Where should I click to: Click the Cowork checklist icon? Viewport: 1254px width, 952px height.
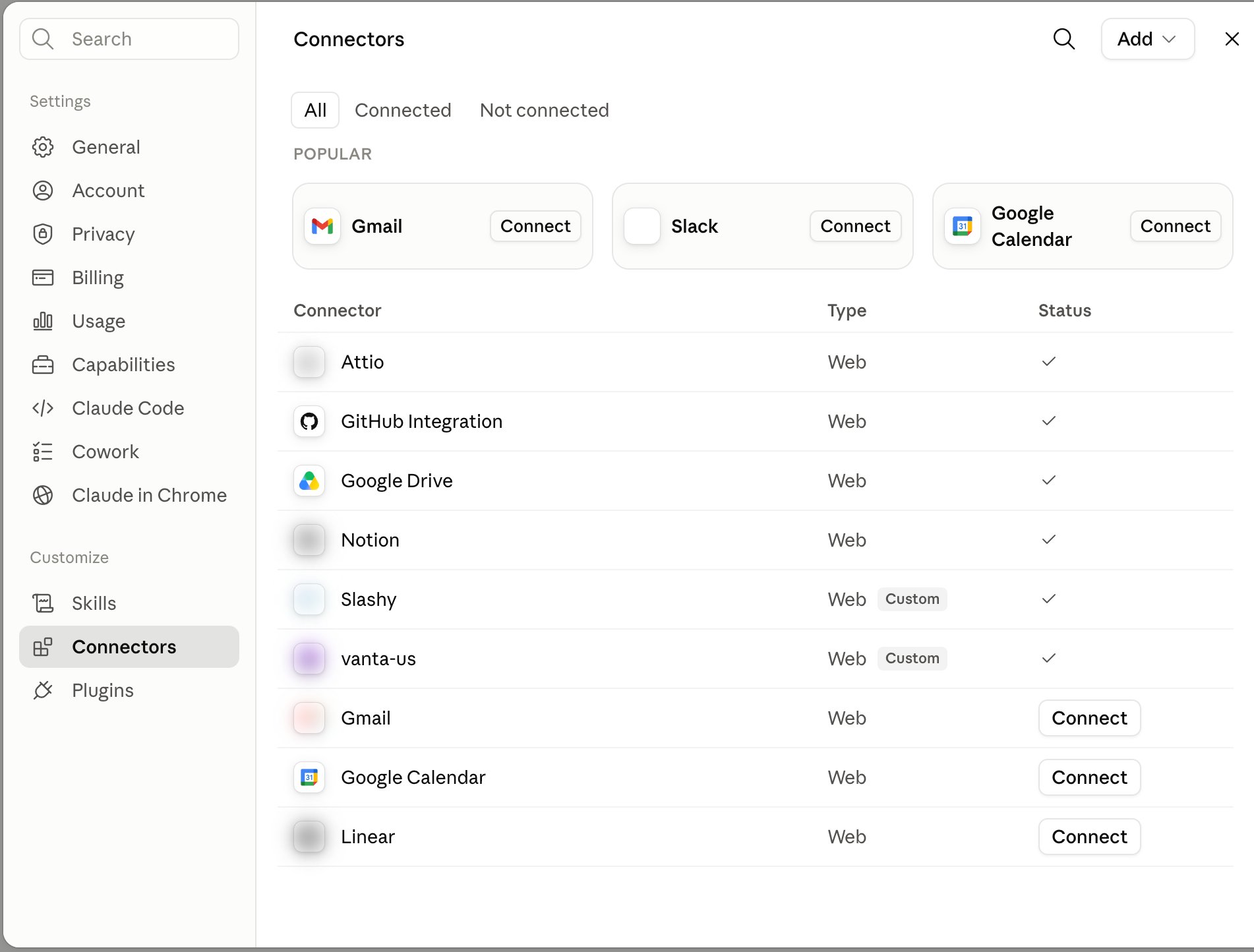(x=43, y=452)
